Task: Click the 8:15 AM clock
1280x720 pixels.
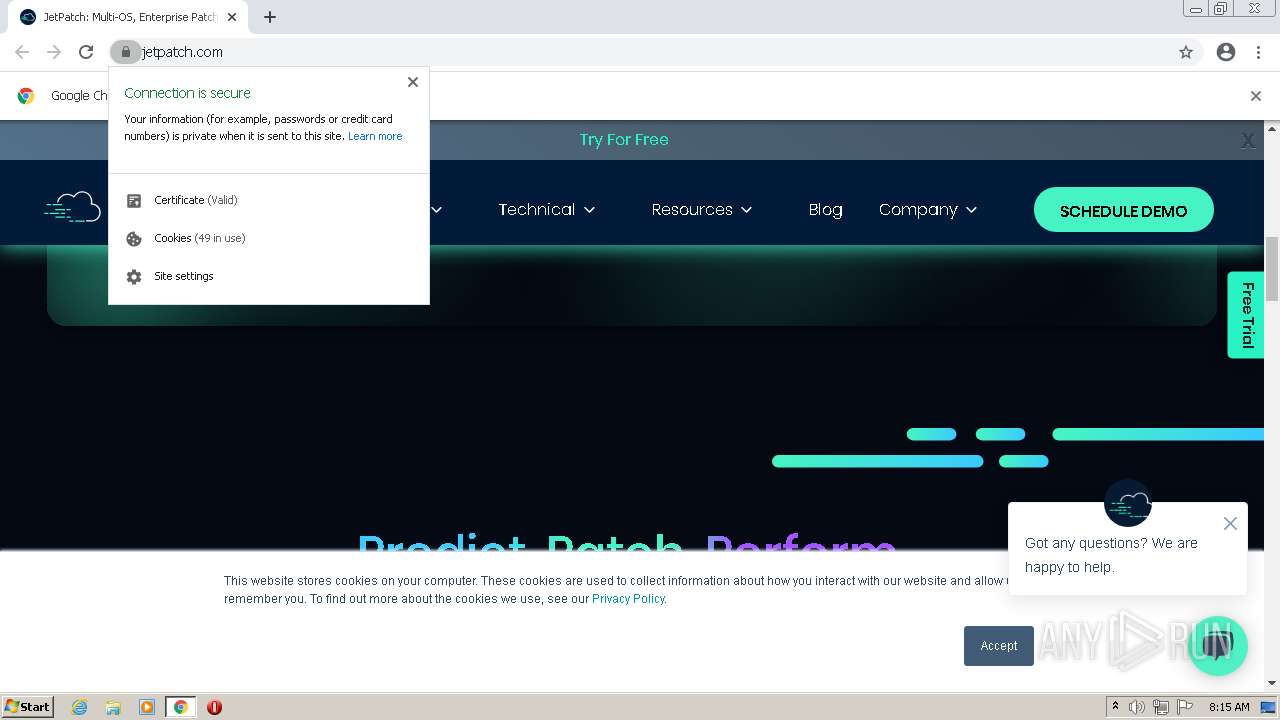Action: tap(1229, 707)
